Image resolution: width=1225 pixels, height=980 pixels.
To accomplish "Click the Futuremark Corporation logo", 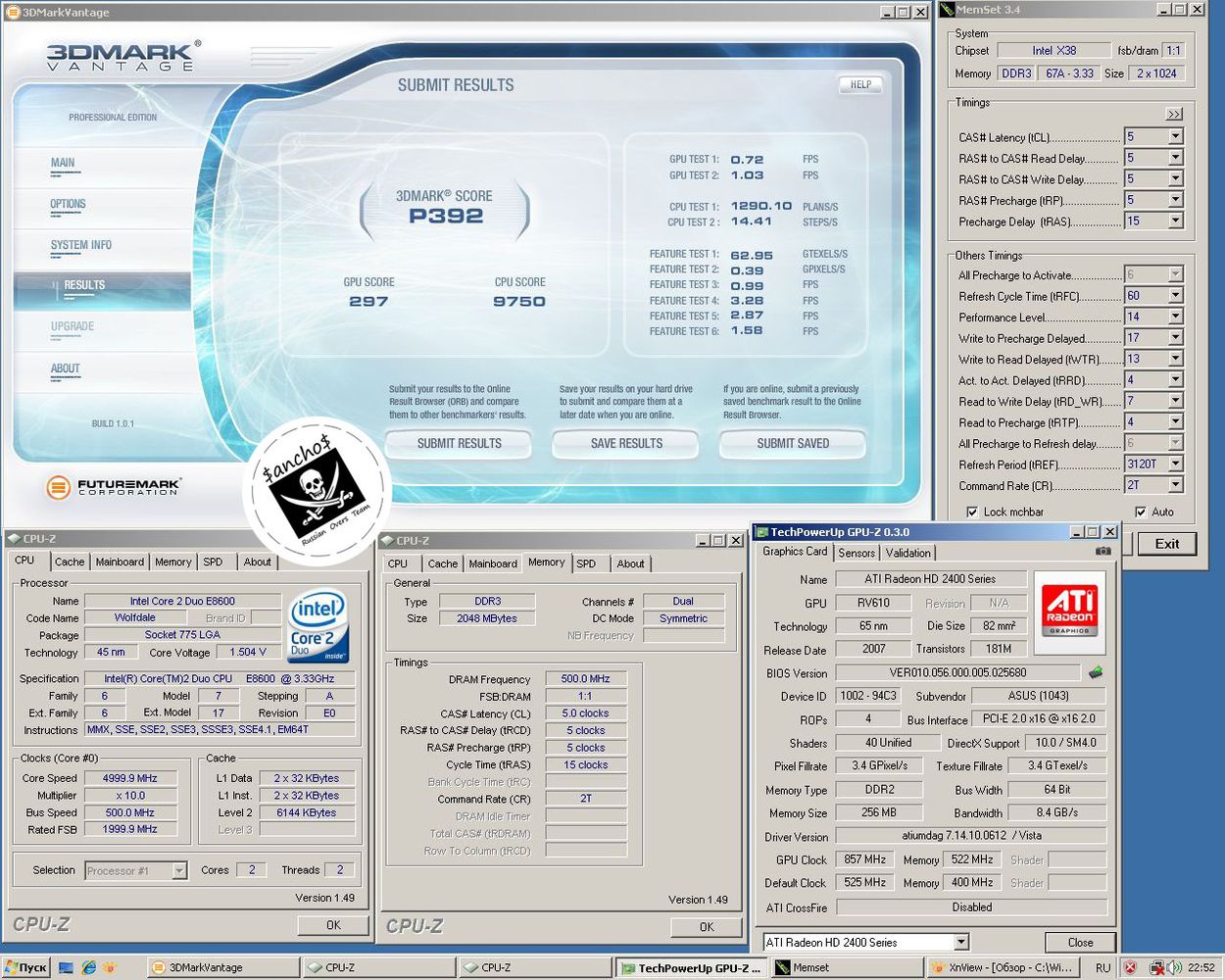I will coord(114,486).
